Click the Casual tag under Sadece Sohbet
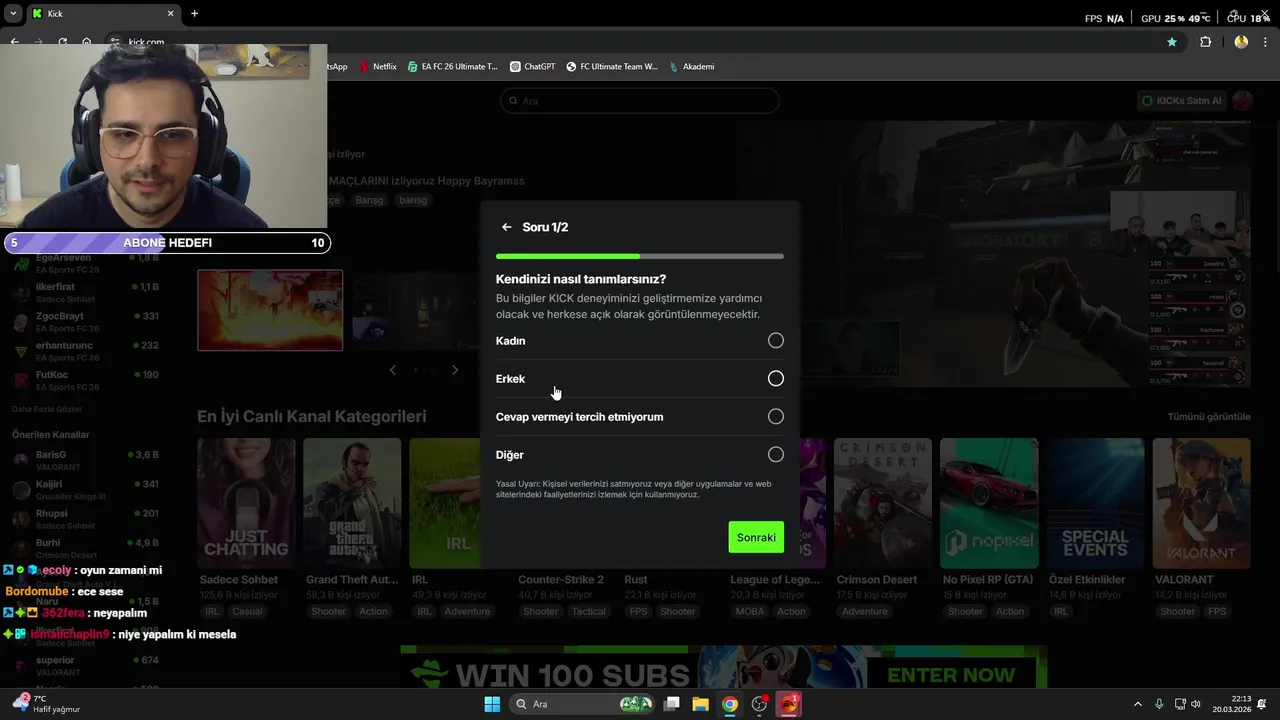The image size is (1280, 720). click(247, 612)
